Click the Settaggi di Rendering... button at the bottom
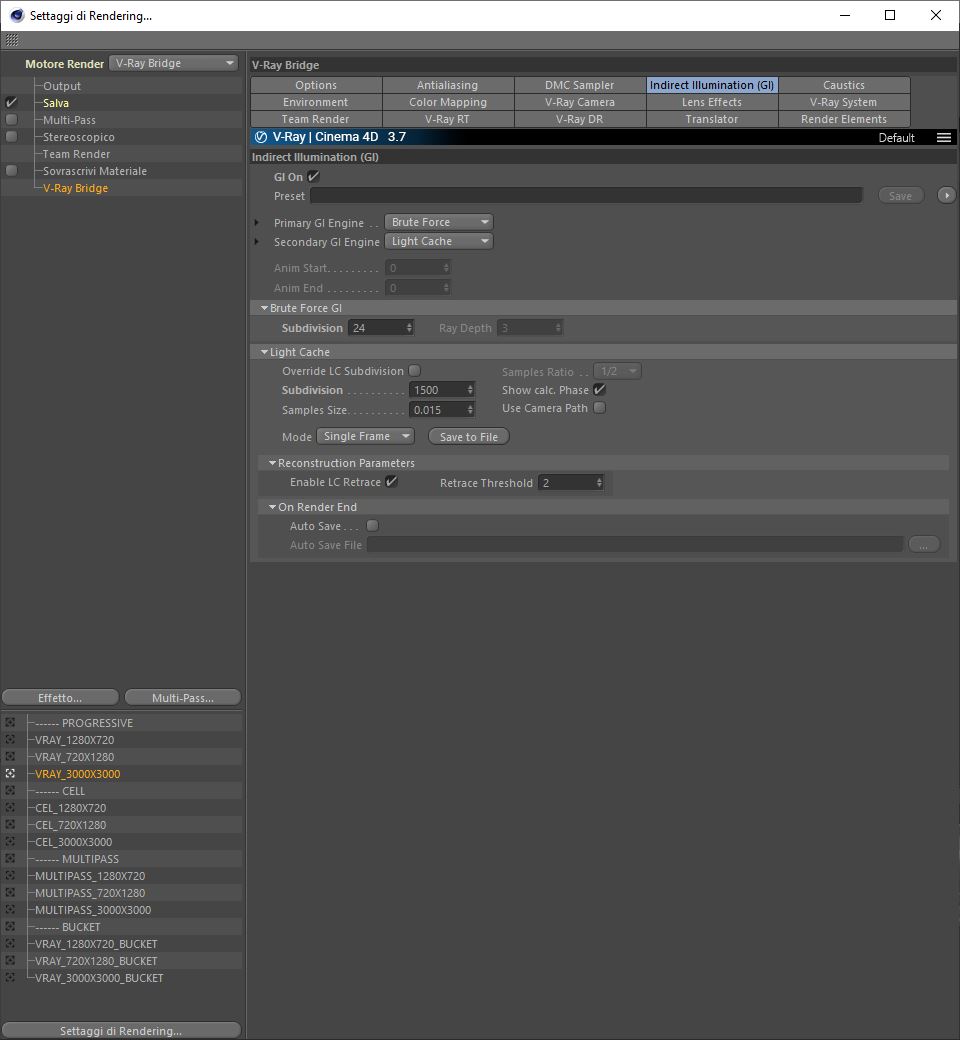The height and width of the screenshot is (1040, 960). (121, 1031)
